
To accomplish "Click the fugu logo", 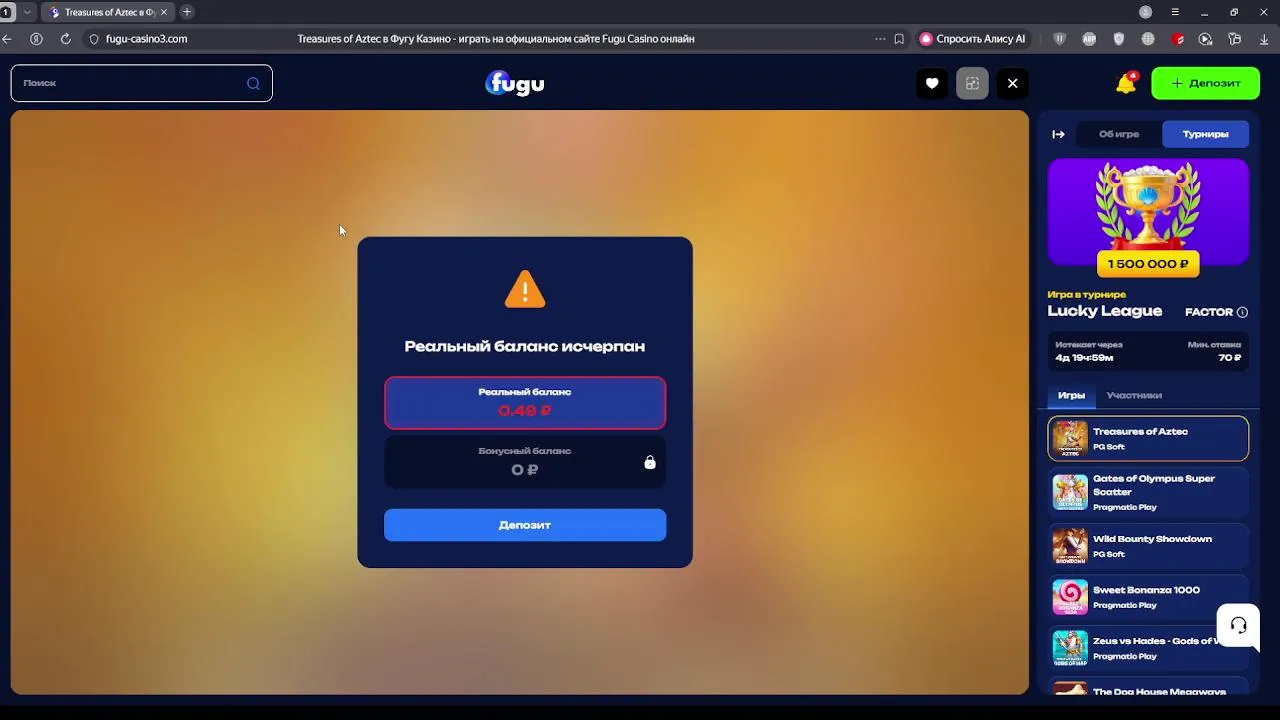I will (x=515, y=83).
